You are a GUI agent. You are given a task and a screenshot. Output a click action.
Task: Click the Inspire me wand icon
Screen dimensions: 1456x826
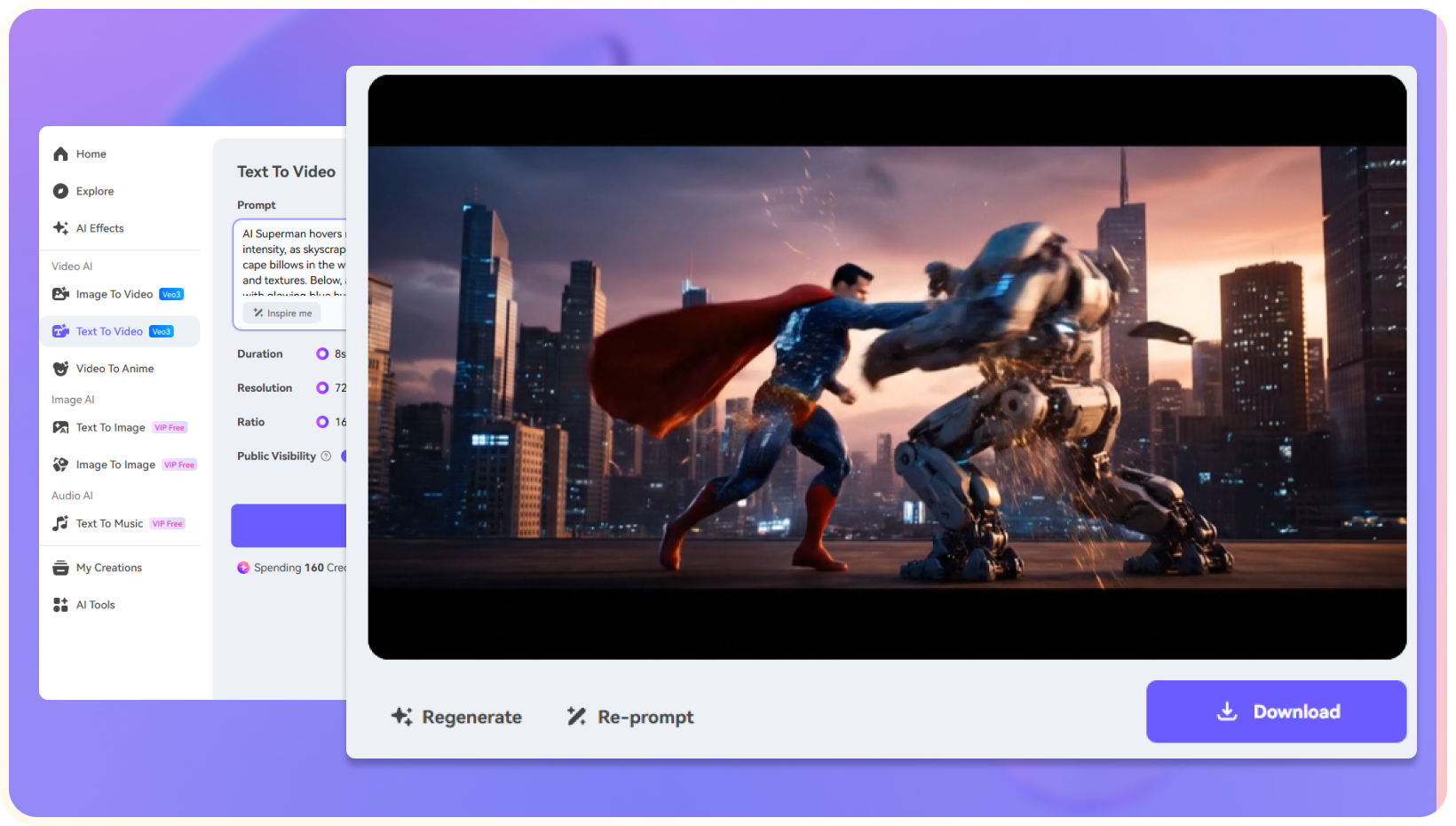point(258,314)
